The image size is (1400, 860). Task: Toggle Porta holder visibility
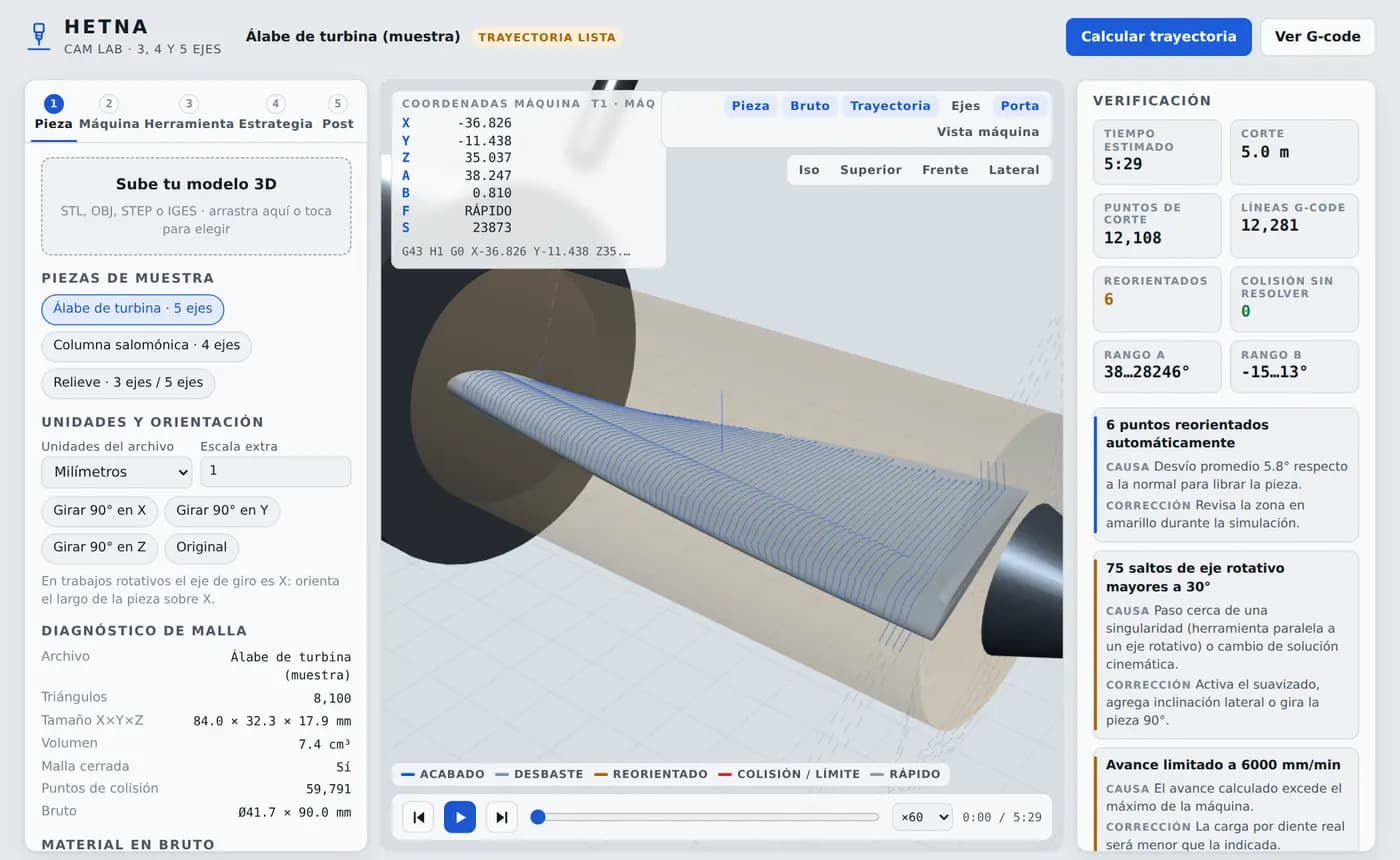pyautogui.click(x=1020, y=106)
